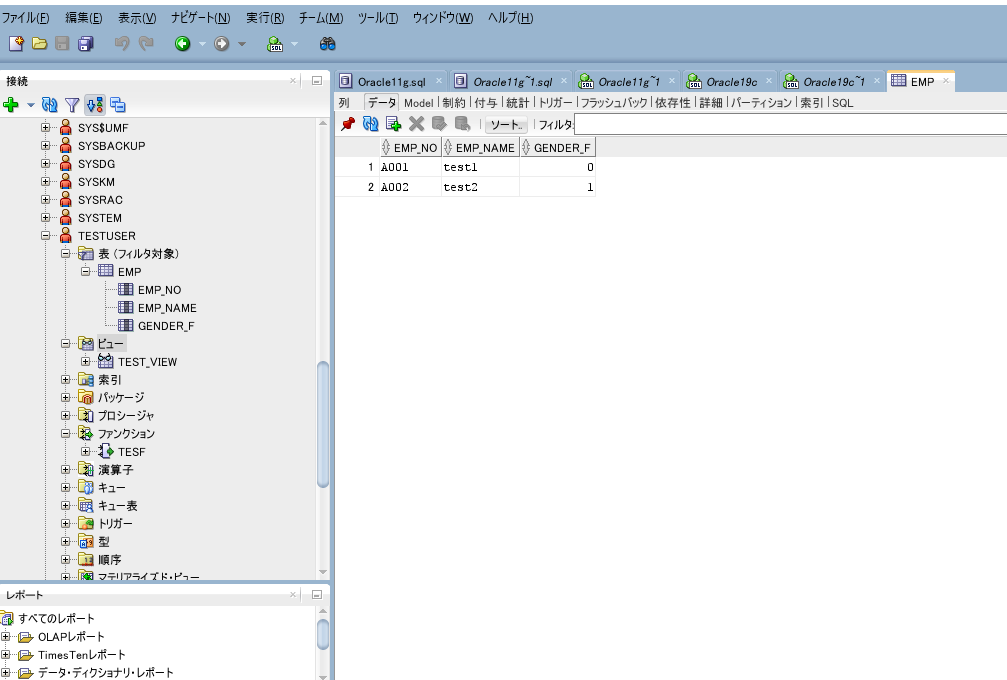Image resolution: width=1007 pixels, height=680 pixels.
Task: Click the green Back navigation arrow
Action: coord(182,44)
